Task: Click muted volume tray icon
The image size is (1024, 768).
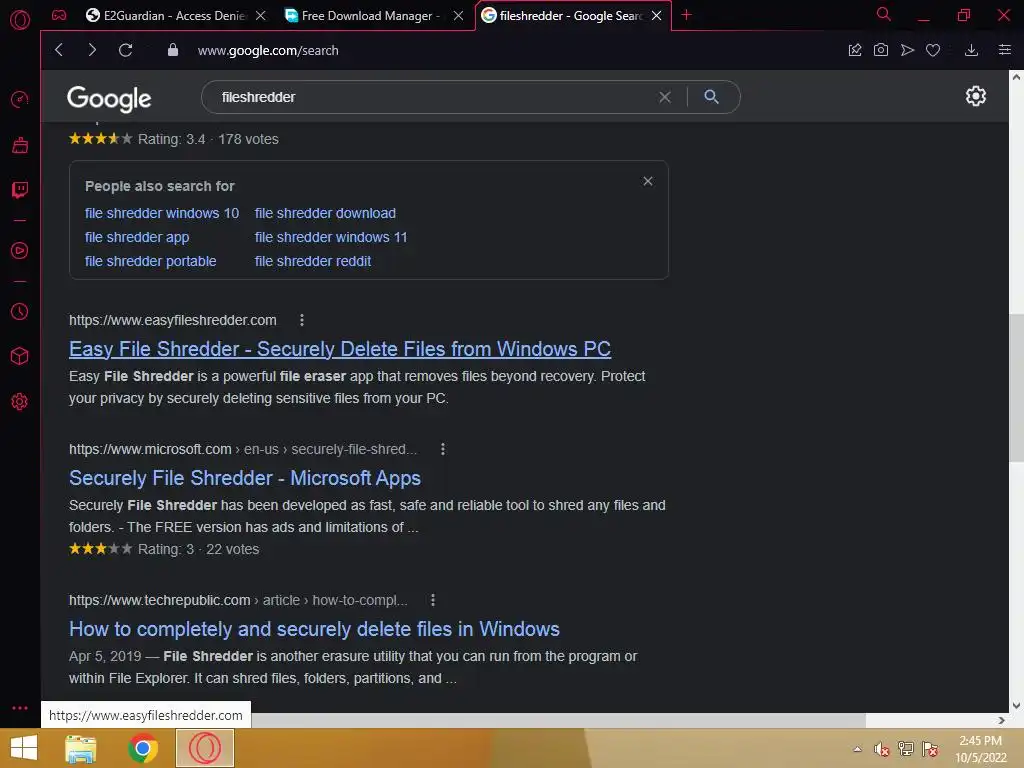Action: click(882, 749)
